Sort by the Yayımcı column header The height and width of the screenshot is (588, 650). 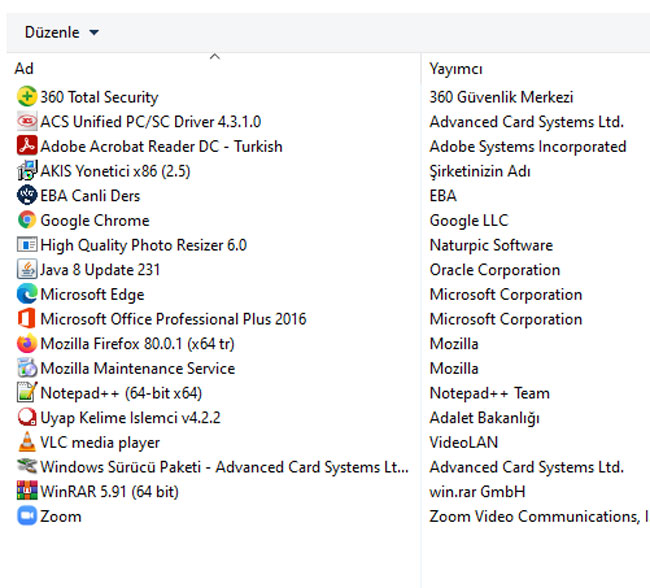(x=536, y=68)
